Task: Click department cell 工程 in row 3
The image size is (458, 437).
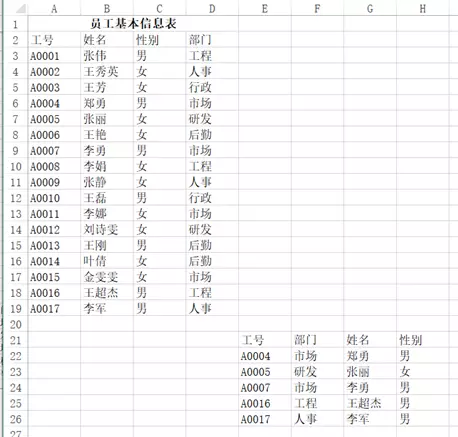Action: 212,56
